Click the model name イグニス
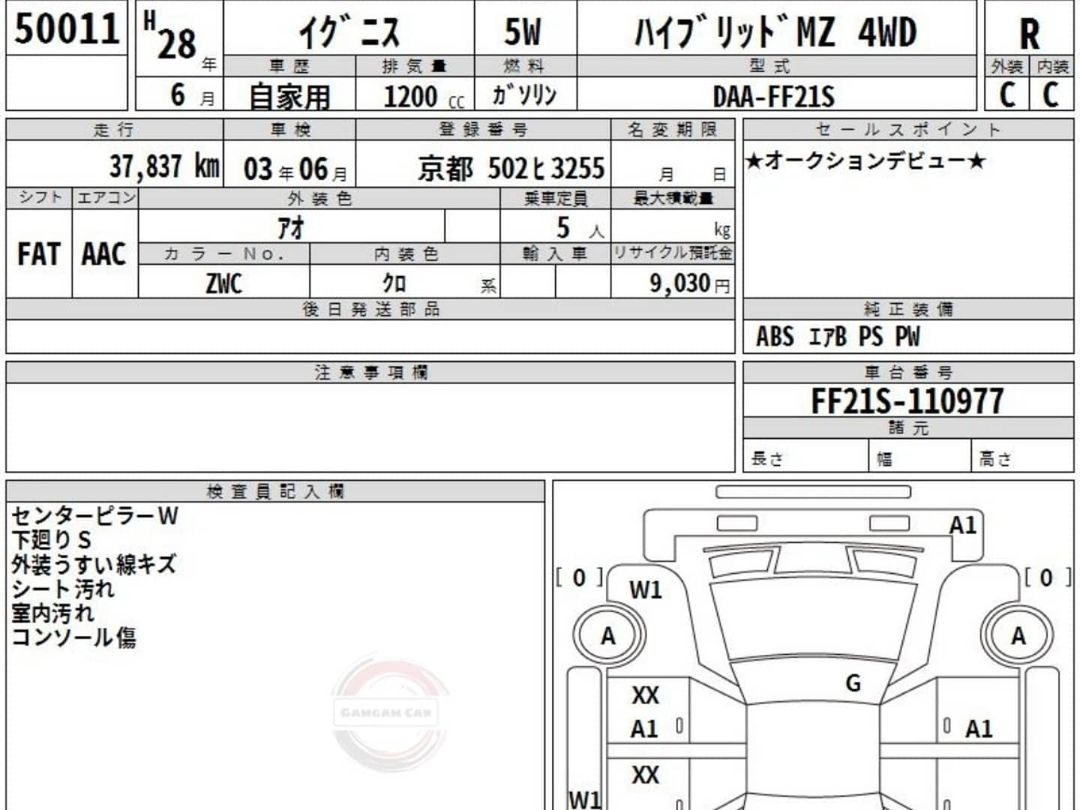 point(349,32)
